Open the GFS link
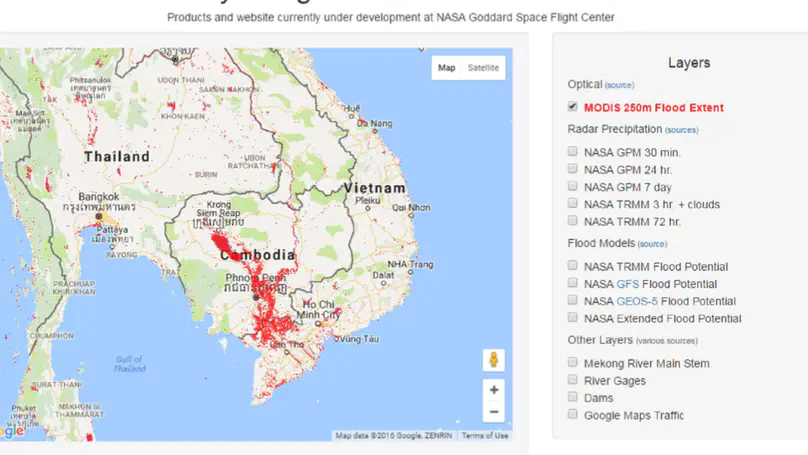 (627, 284)
